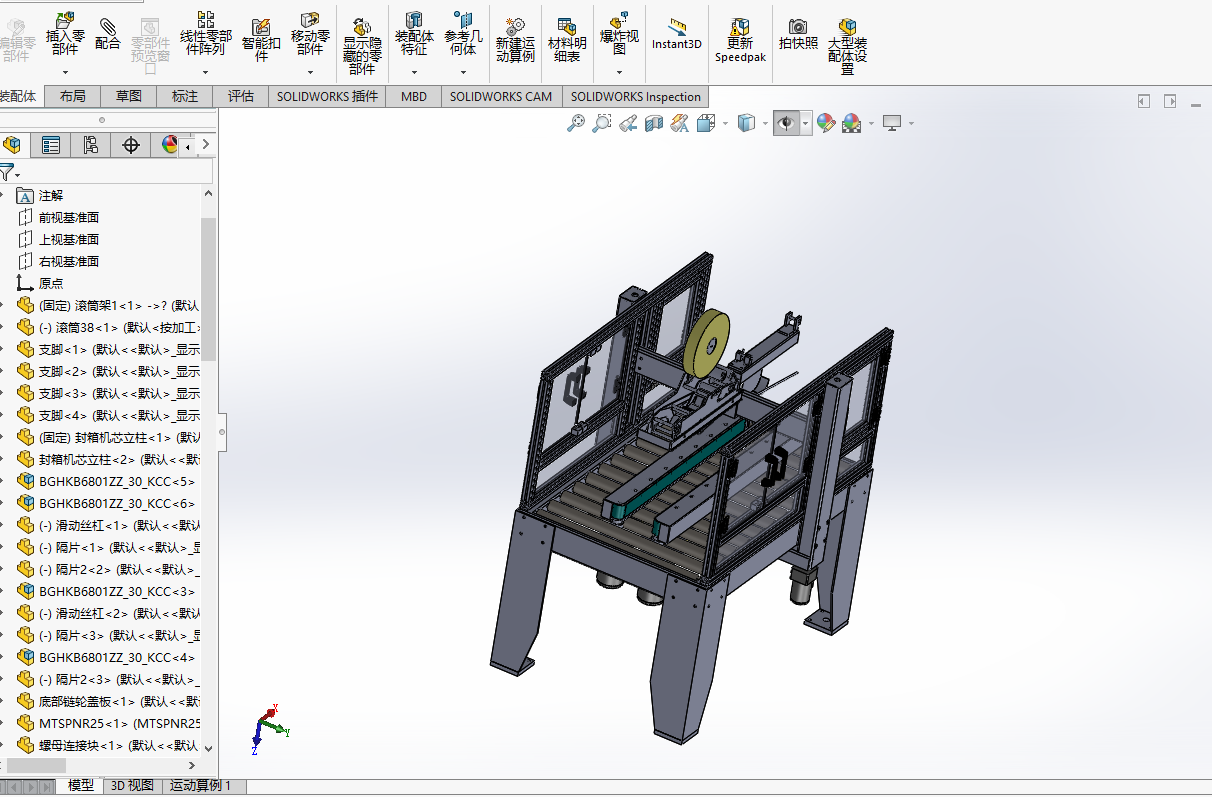Open Hide/Show Items dropdown arrow
The height and width of the screenshot is (797, 1212).
[x=806, y=124]
